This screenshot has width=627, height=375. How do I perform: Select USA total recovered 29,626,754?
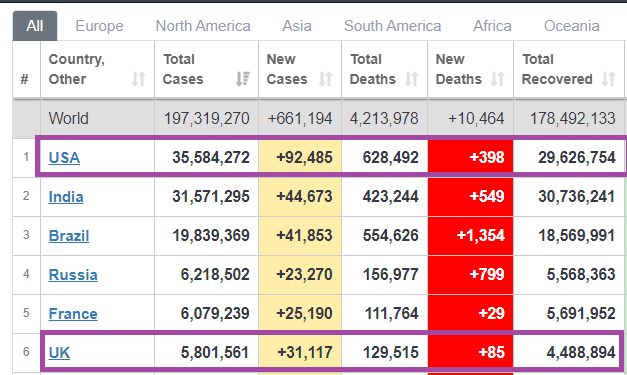577,158
